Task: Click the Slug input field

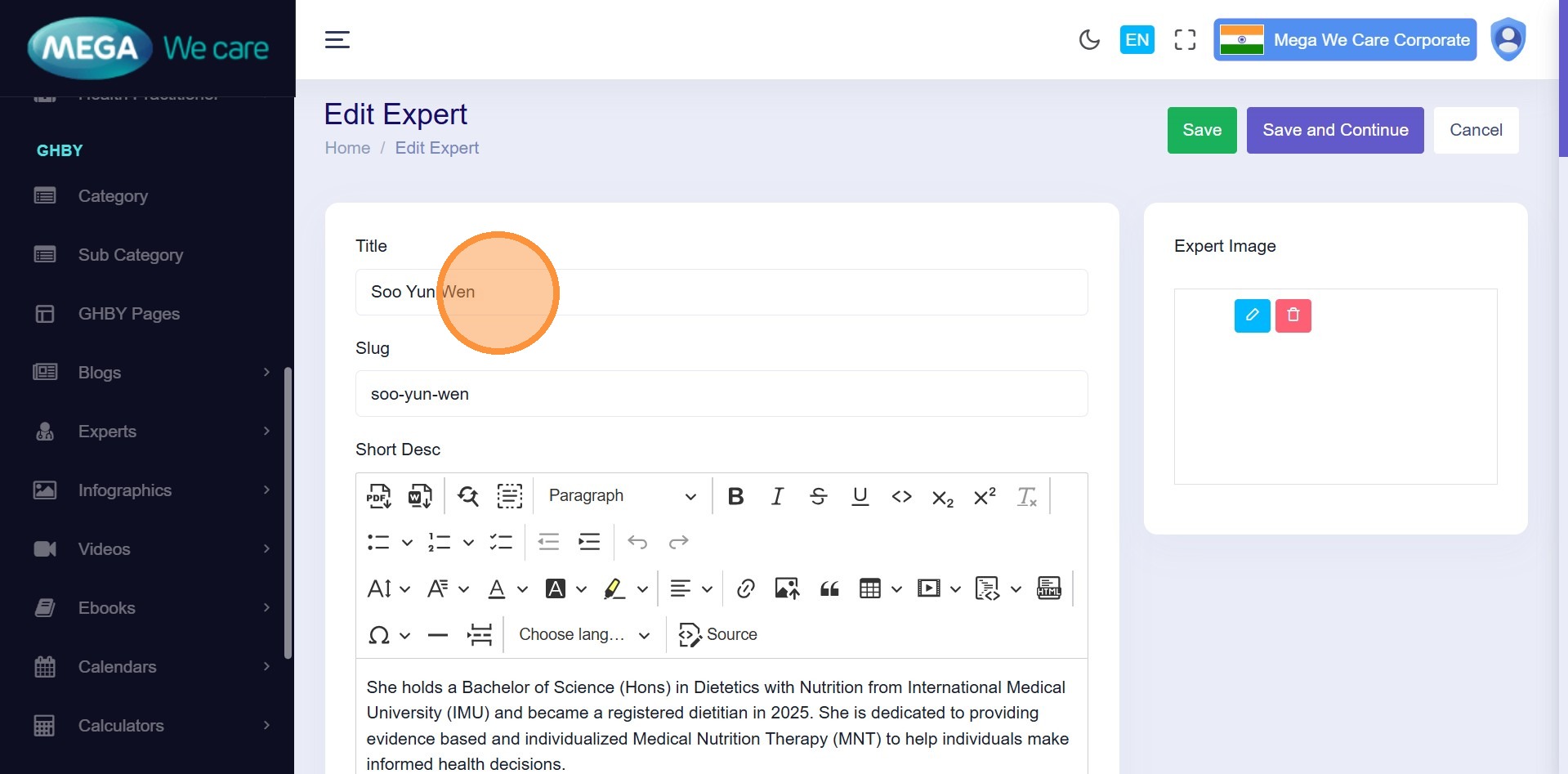Action: 721,394
